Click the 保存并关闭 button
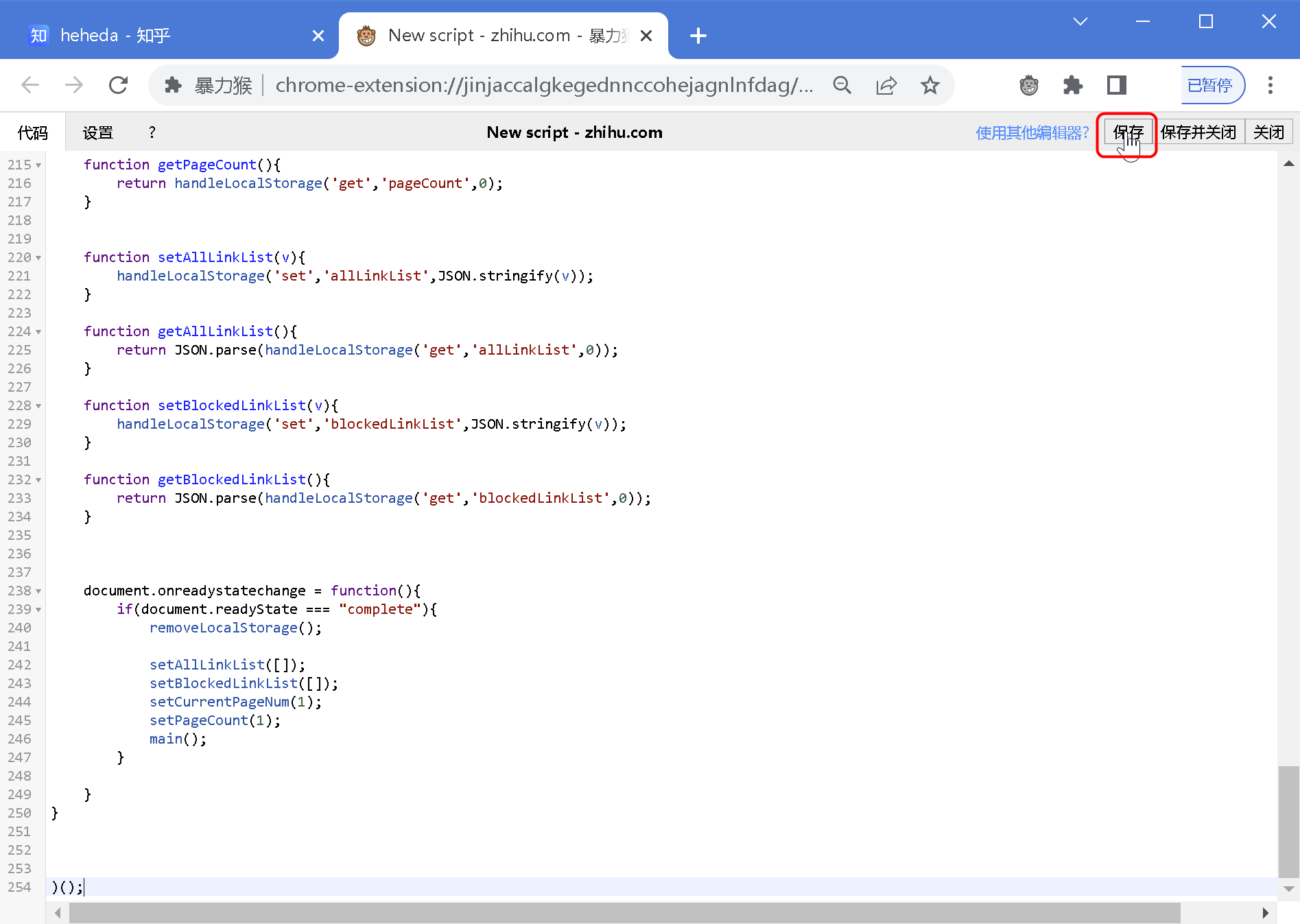 pyautogui.click(x=1198, y=132)
